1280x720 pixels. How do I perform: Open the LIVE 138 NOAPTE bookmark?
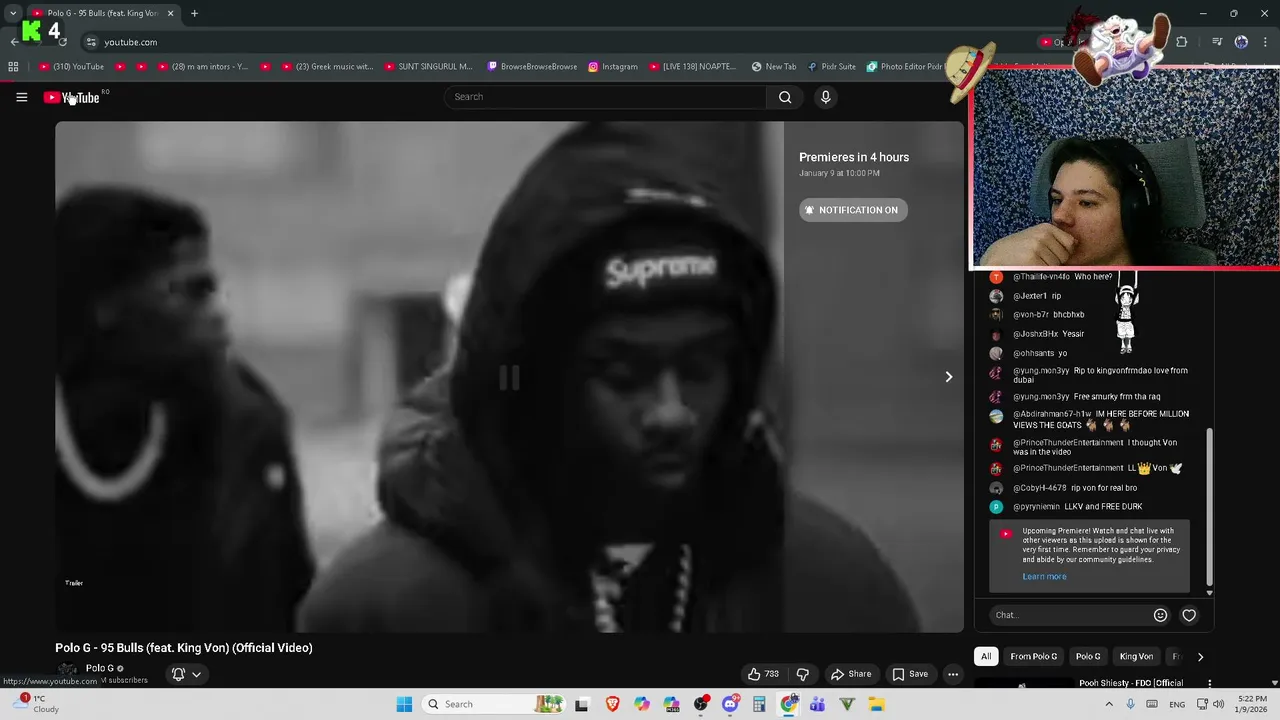[693, 67]
